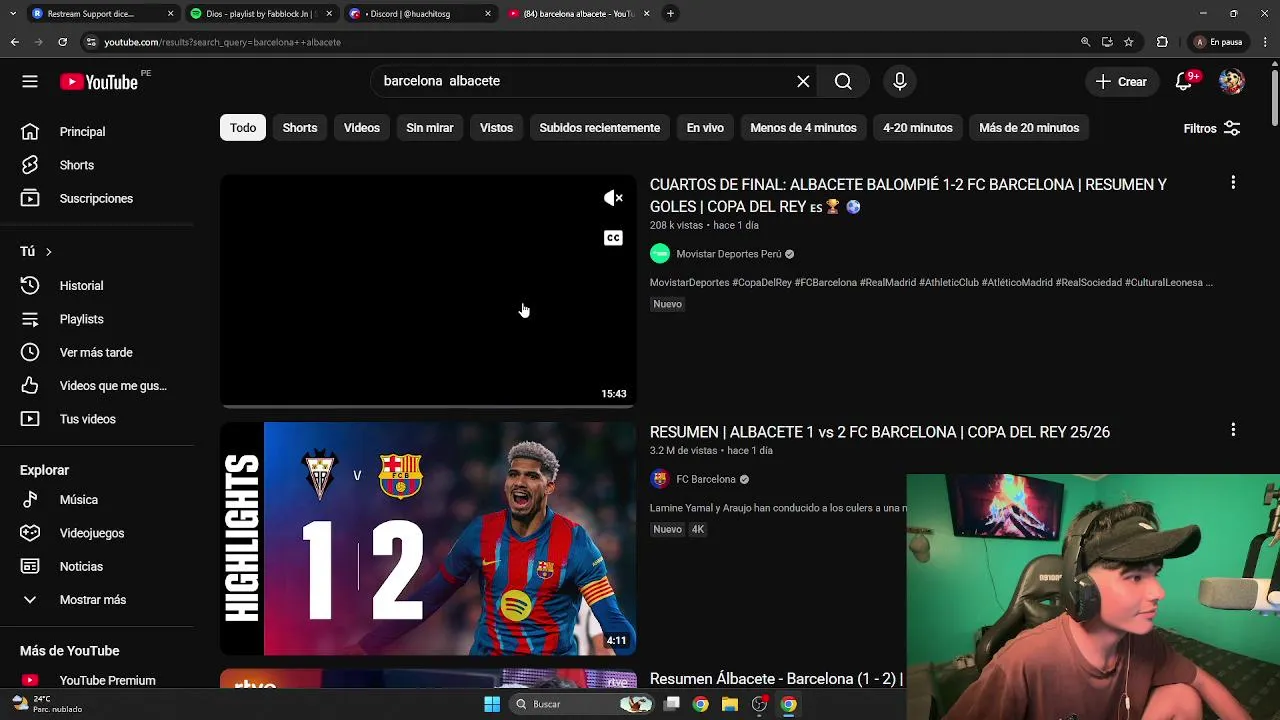Screen dimensions: 1280x720
Task: Open Movistar Deportes Perú channel avatar
Action: [x=660, y=254]
